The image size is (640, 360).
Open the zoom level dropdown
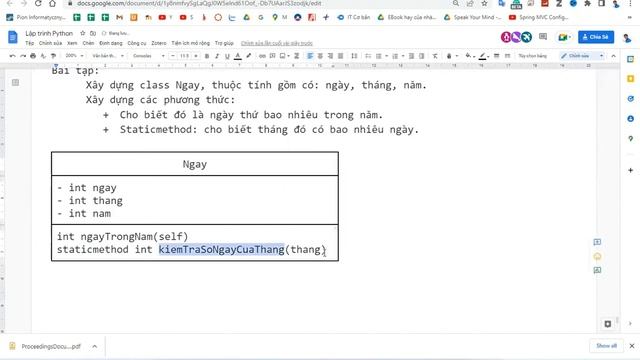74,56
